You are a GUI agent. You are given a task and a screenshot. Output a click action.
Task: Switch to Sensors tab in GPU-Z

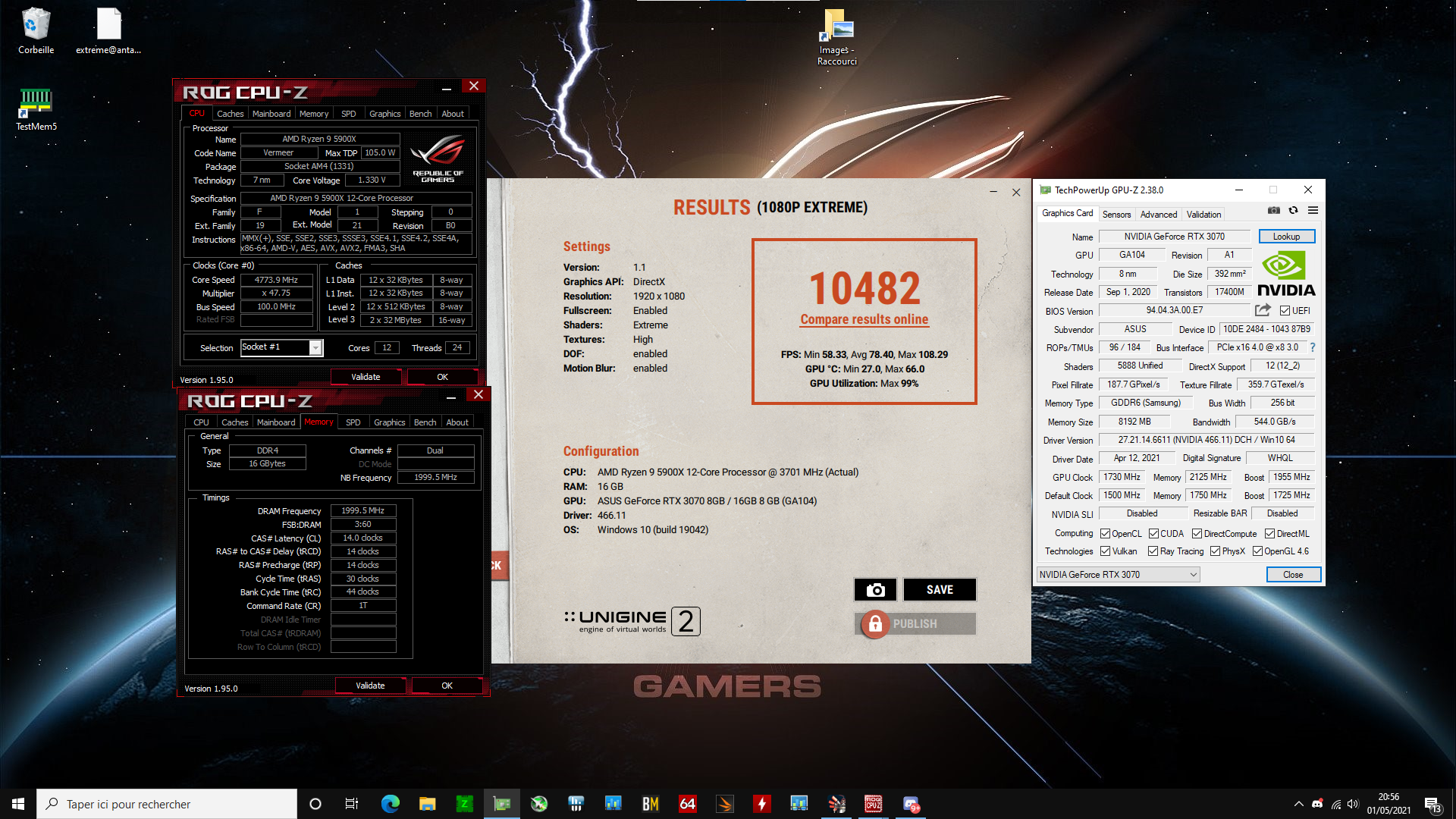click(x=1116, y=215)
